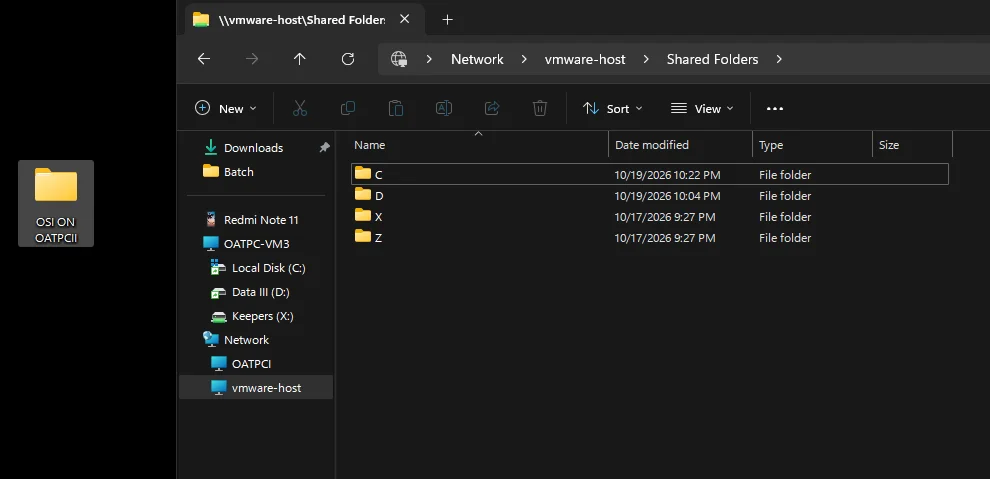This screenshot has height=479, width=990.
Task: Click the Paste clipboard icon
Action: tap(396, 109)
